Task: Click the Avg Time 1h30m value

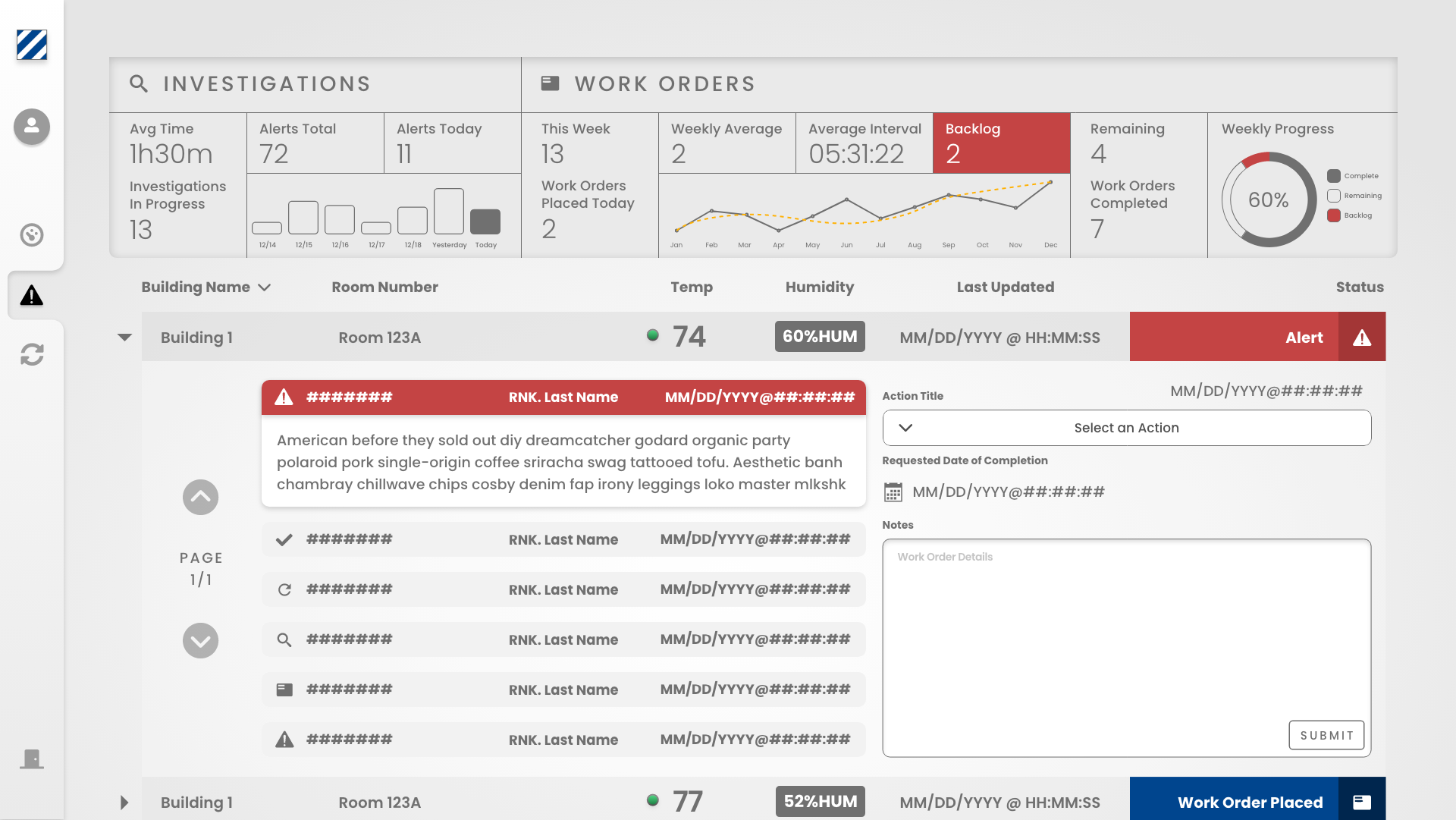Action: (171, 154)
